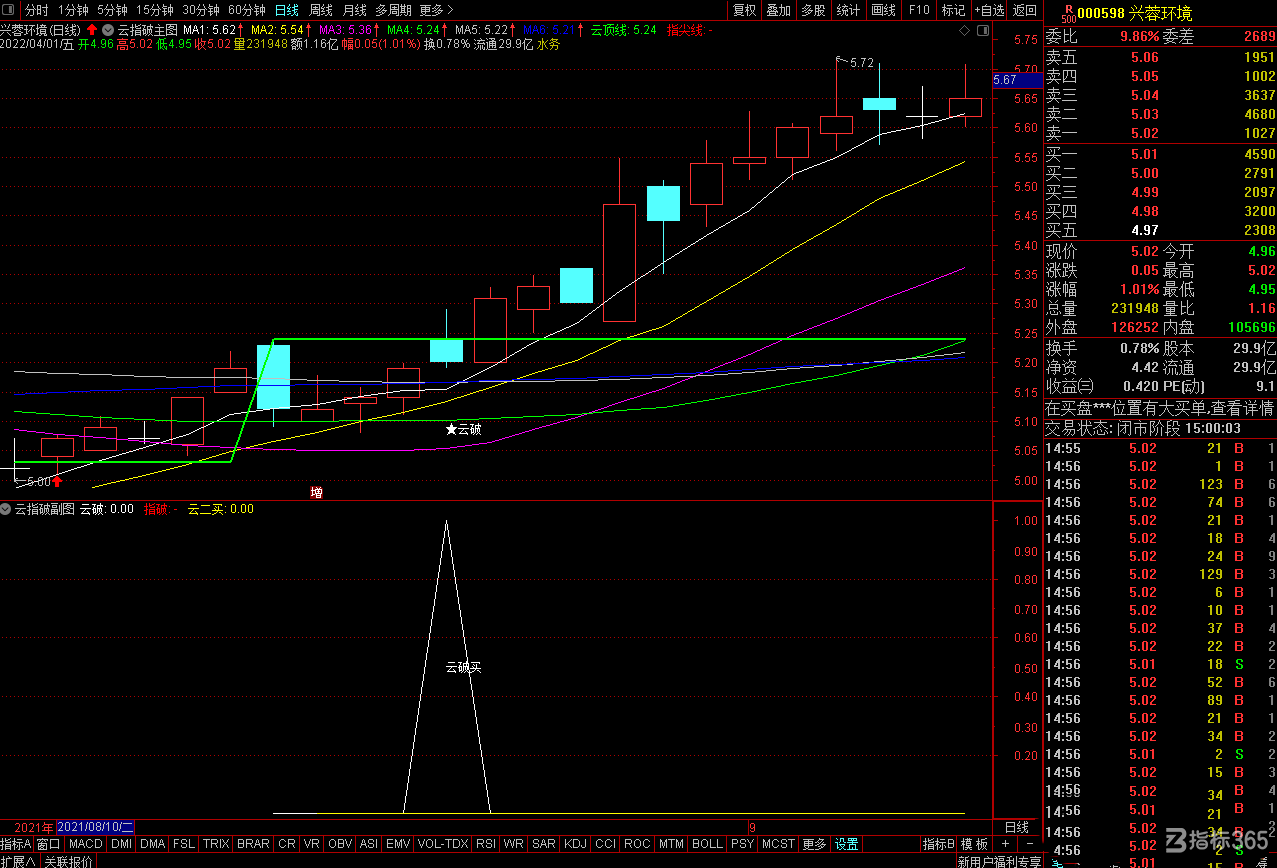The height and width of the screenshot is (868, 1277).
Task: Open the 画线 drawing tools
Action: [883, 10]
